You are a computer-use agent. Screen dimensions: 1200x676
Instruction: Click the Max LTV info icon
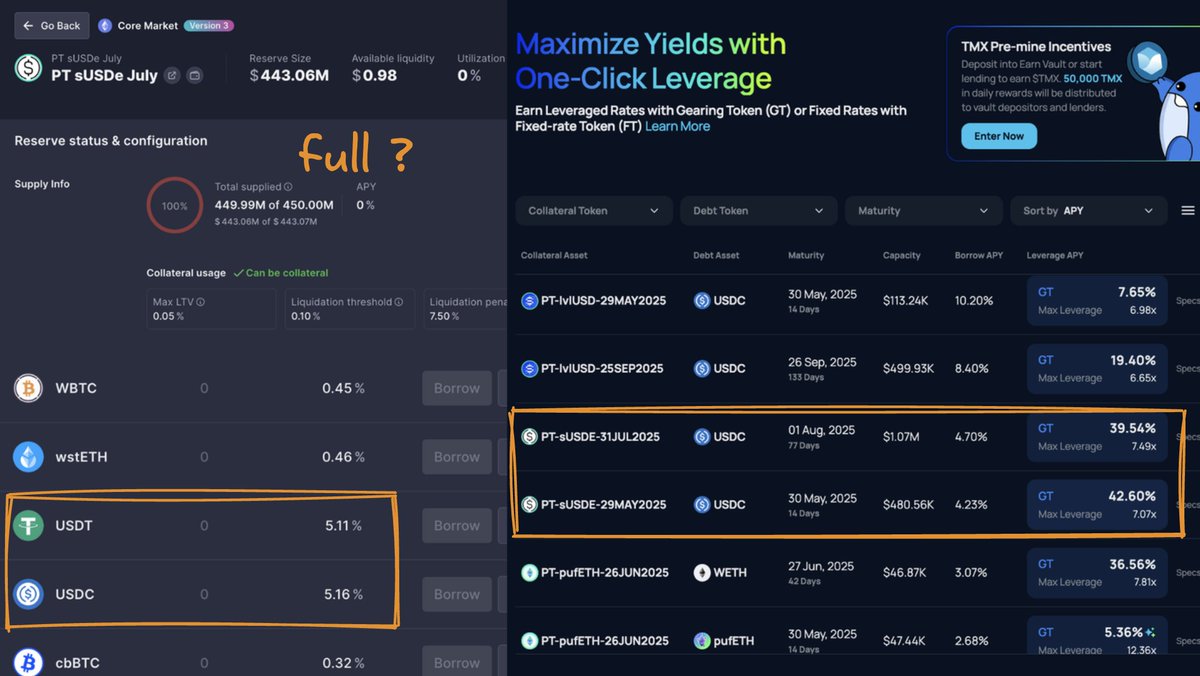(x=201, y=302)
